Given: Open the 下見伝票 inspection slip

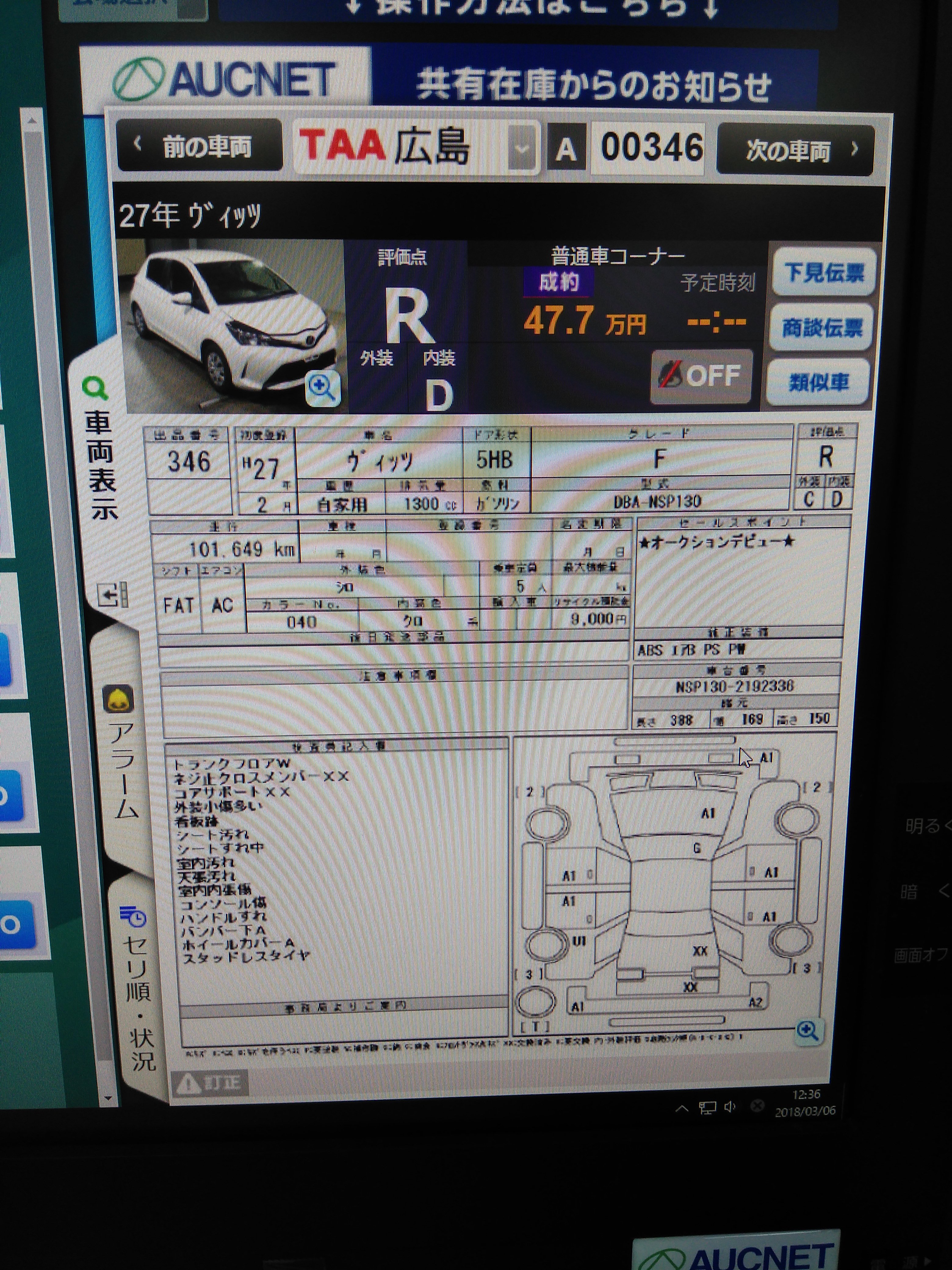Looking at the screenshot, I should coord(824,273).
